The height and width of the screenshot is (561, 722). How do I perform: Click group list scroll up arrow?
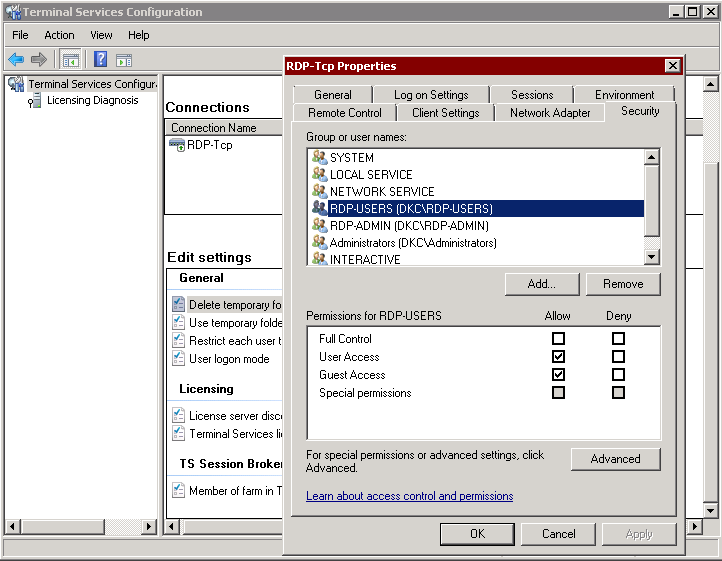[652, 157]
